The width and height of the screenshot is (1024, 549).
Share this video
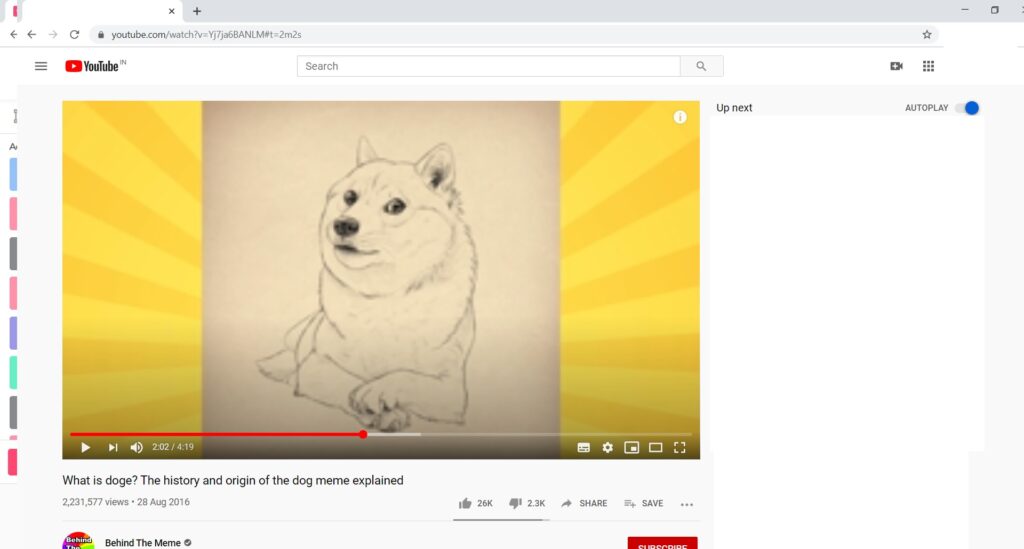[x=584, y=503]
